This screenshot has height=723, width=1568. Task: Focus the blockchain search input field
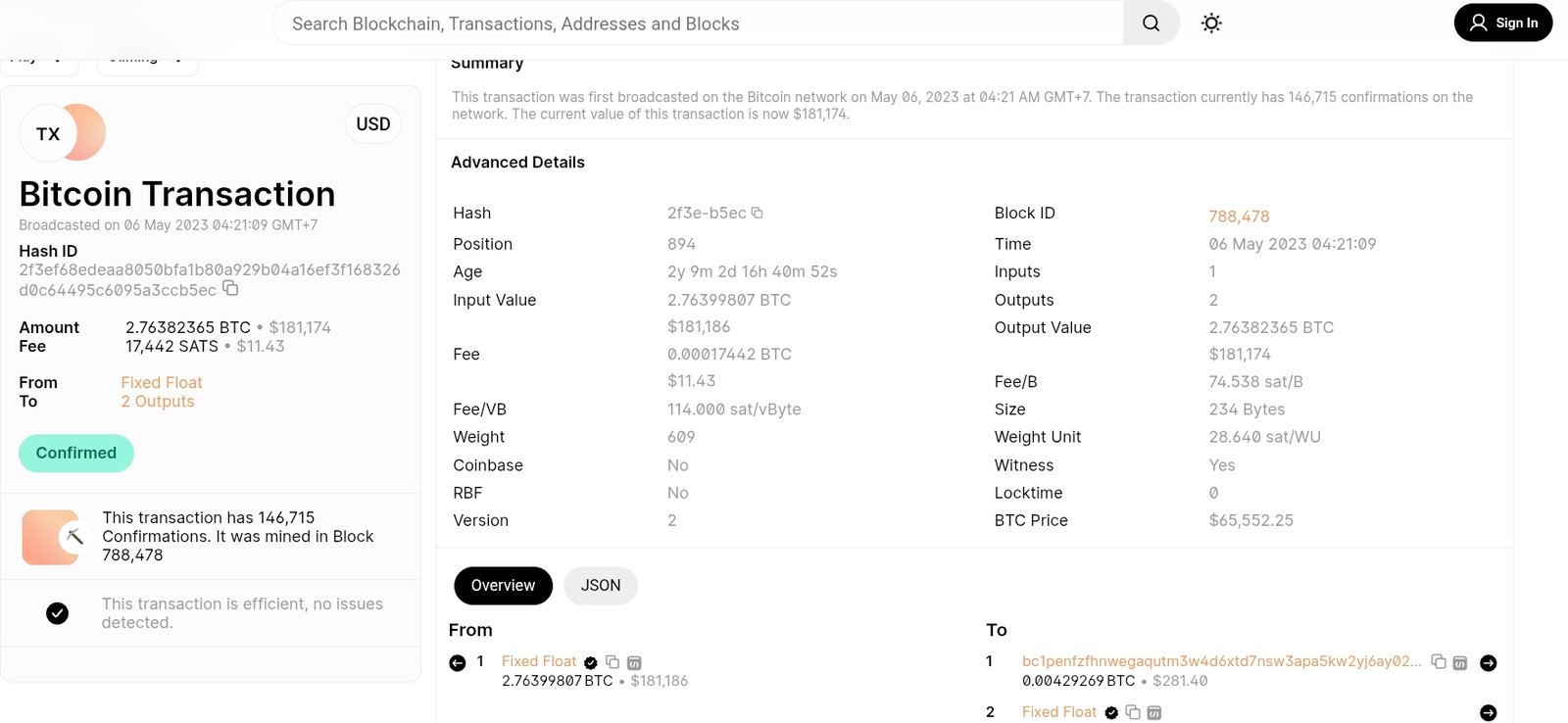click(698, 24)
